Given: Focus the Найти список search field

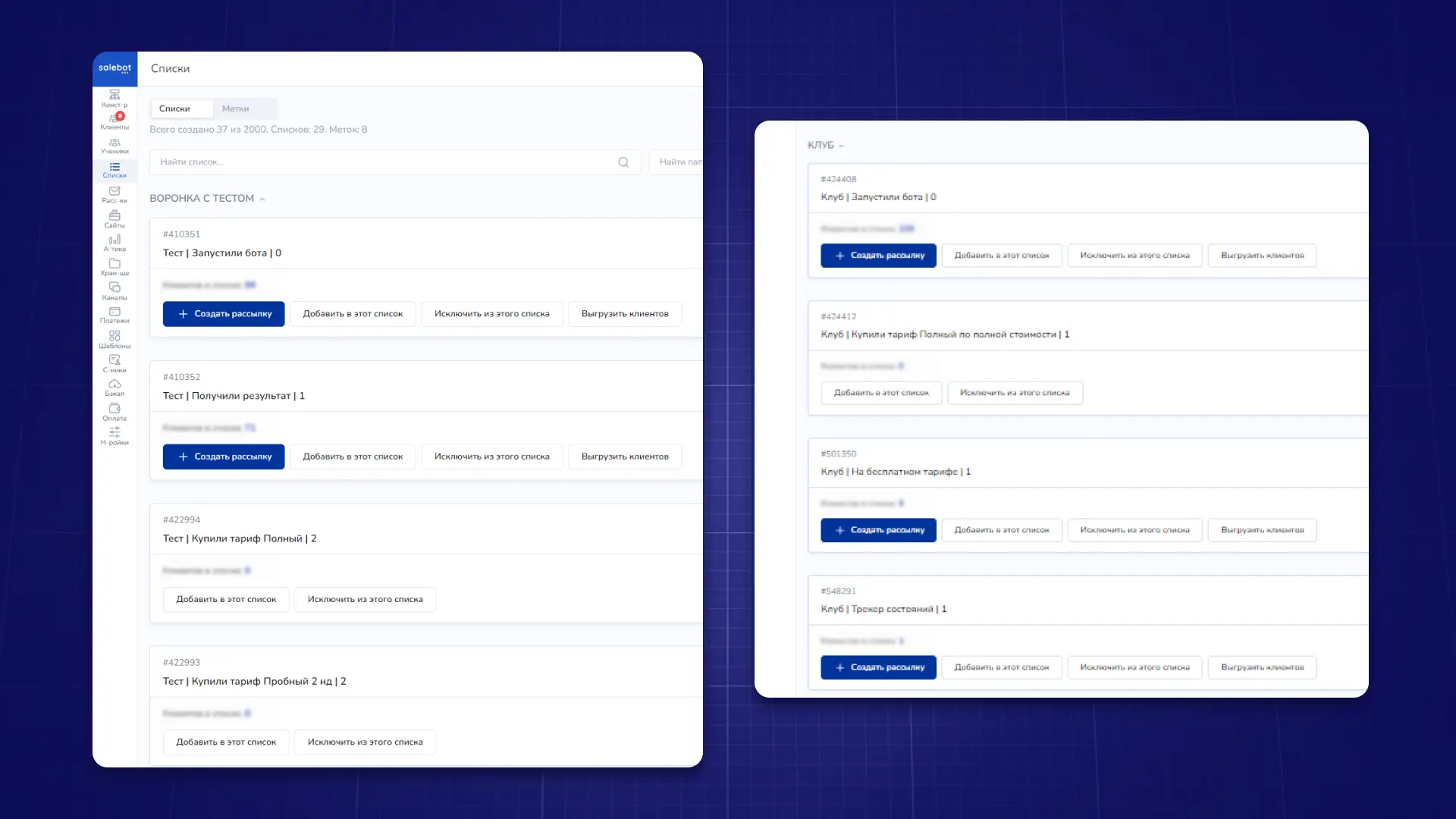Looking at the screenshot, I should (379, 162).
